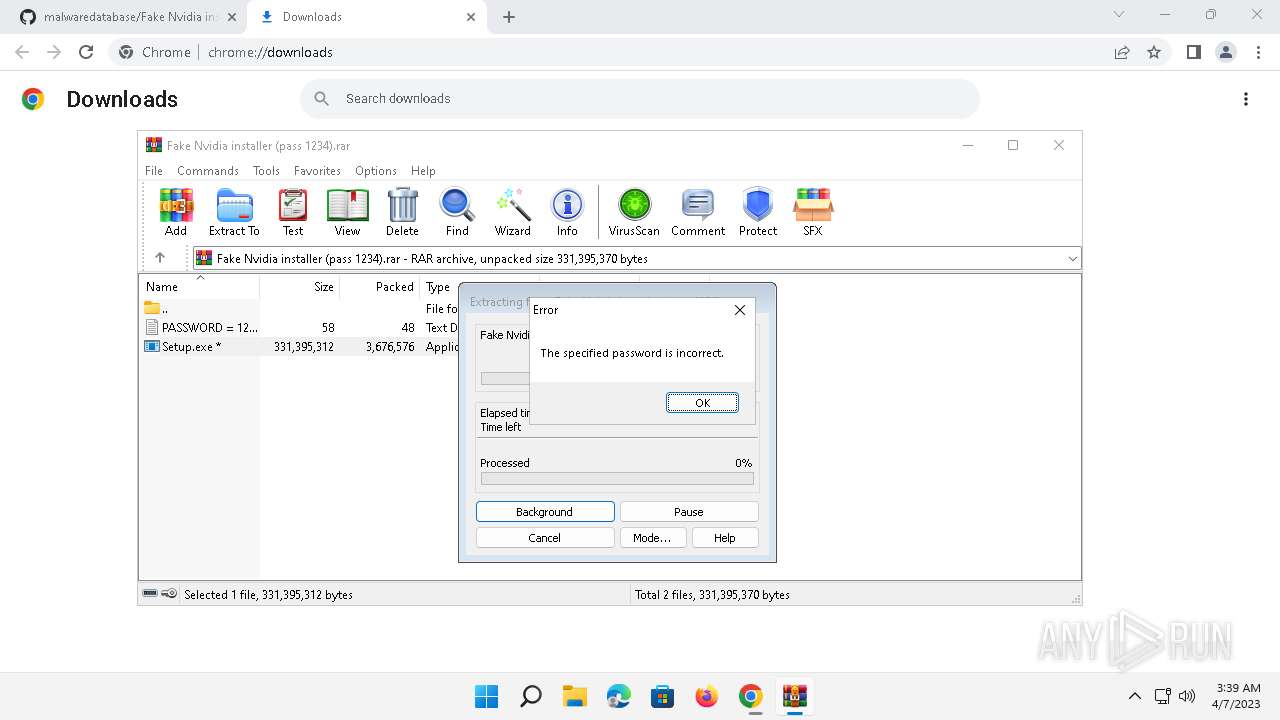Screen dimensions: 1280x720
Task: Click the Processed progress bar
Action: 617,479
